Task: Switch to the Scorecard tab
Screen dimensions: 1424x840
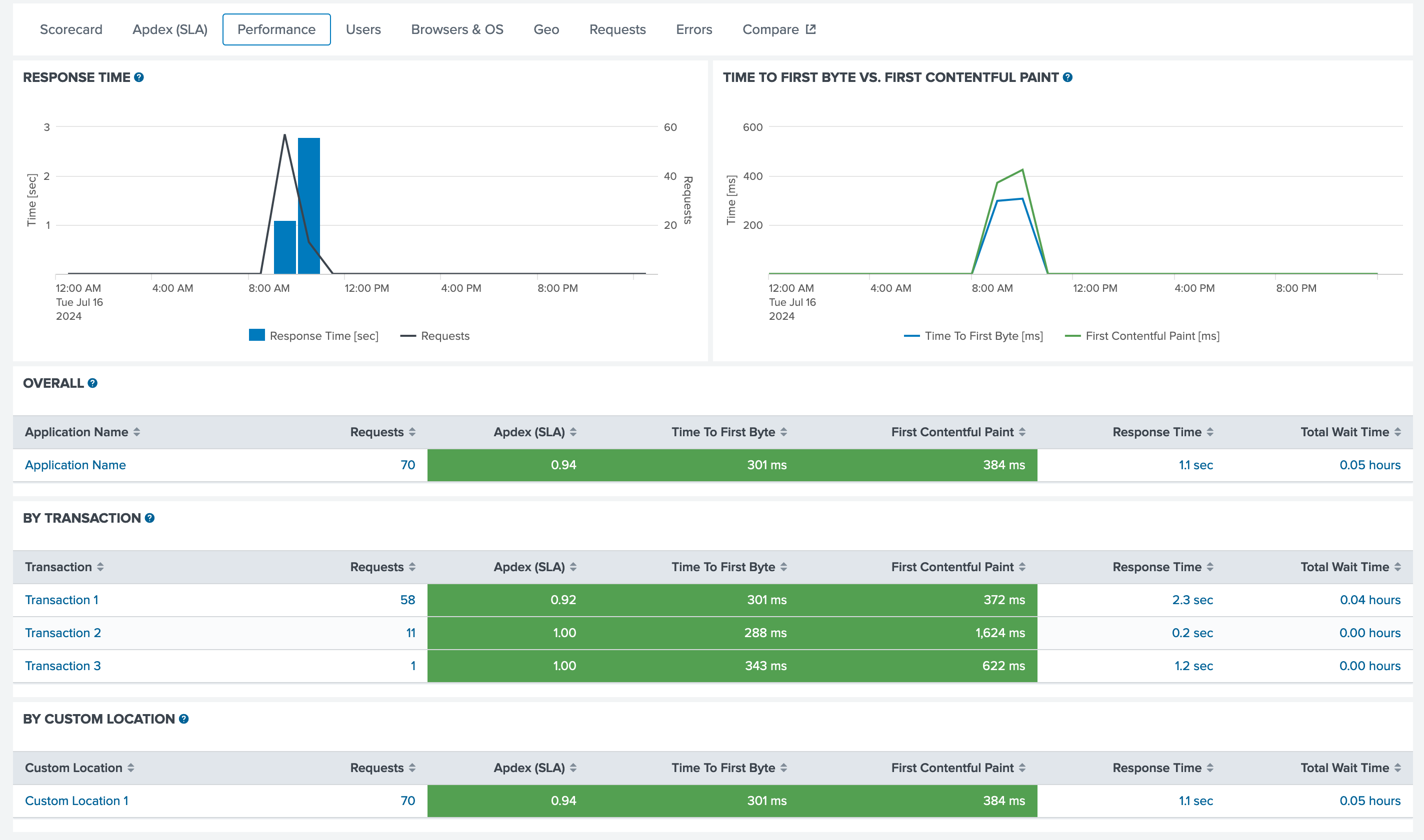Action: click(71, 29)
